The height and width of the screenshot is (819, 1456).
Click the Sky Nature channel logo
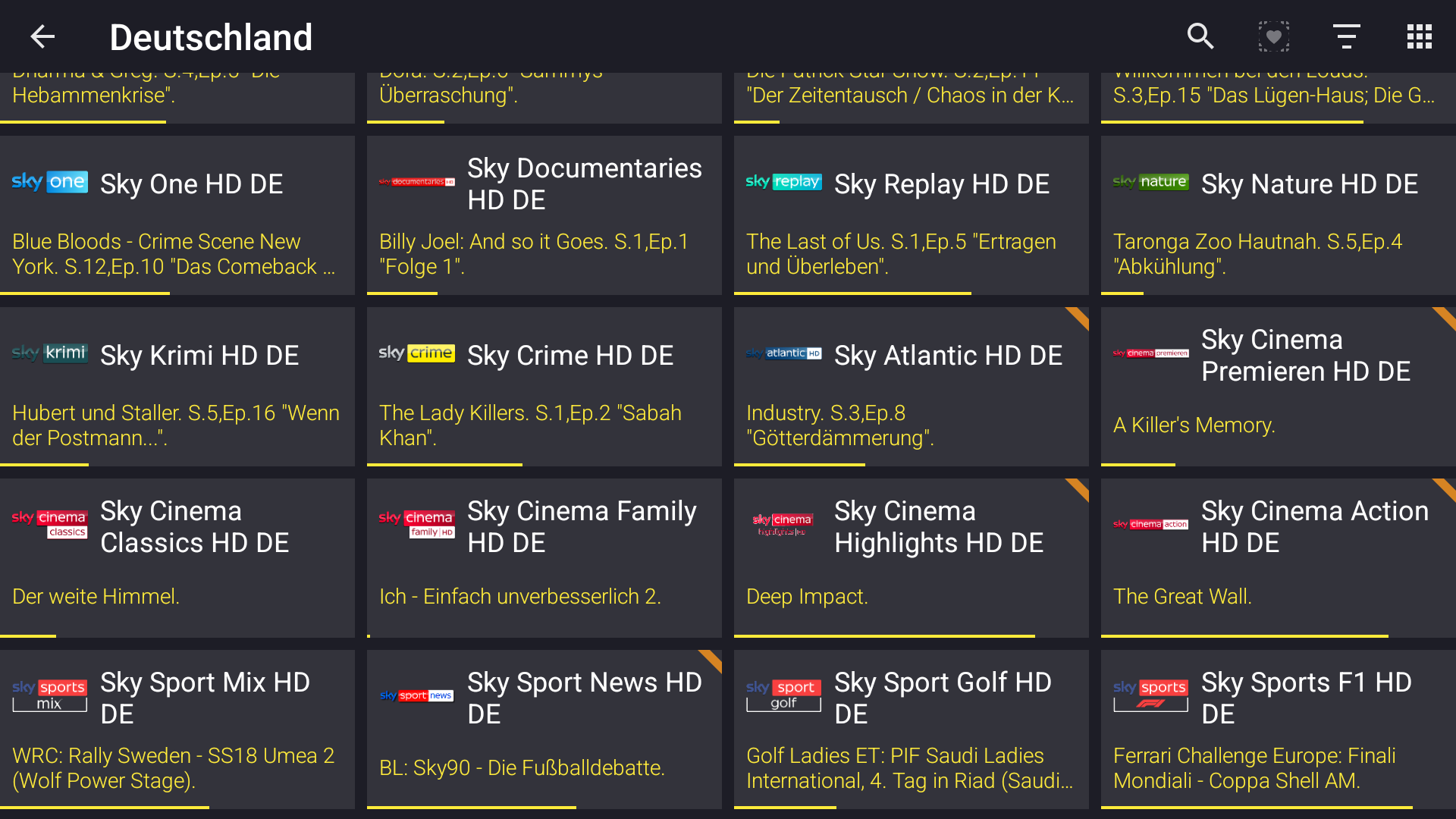point(1150,182)
